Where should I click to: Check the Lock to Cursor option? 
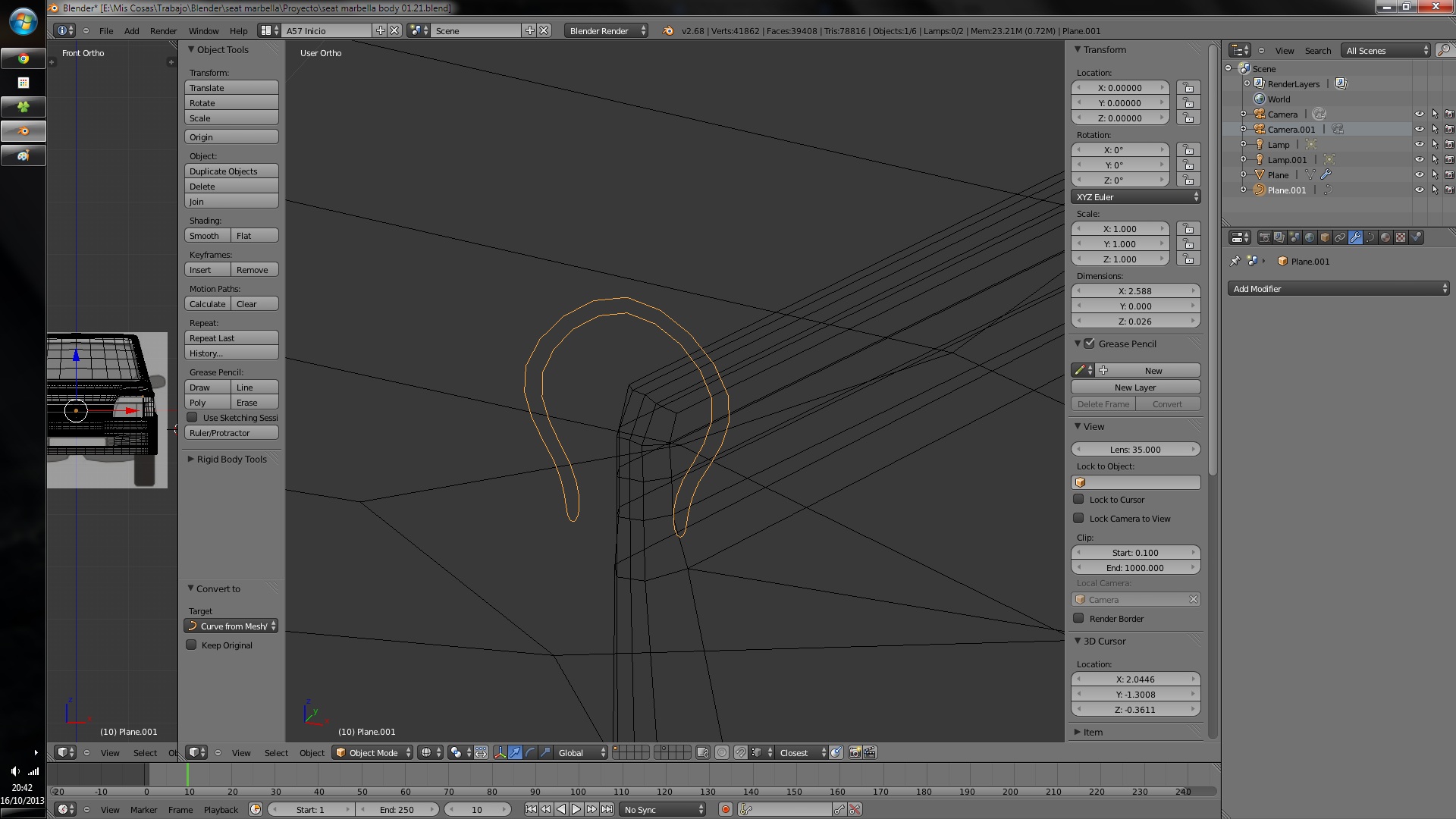pyautogui.click(x=1078, y=500)
